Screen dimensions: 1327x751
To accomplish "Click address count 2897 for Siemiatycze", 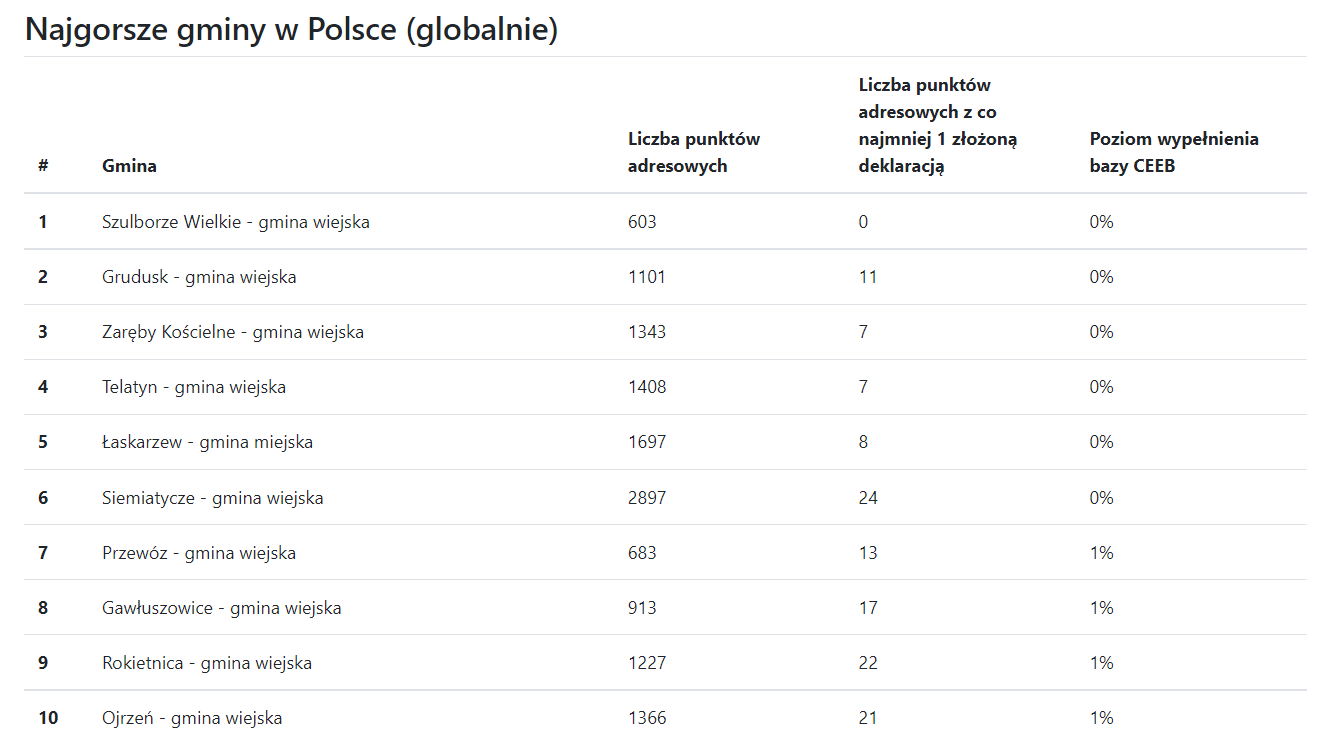I will pyautogui.click(x=646, y=498).
